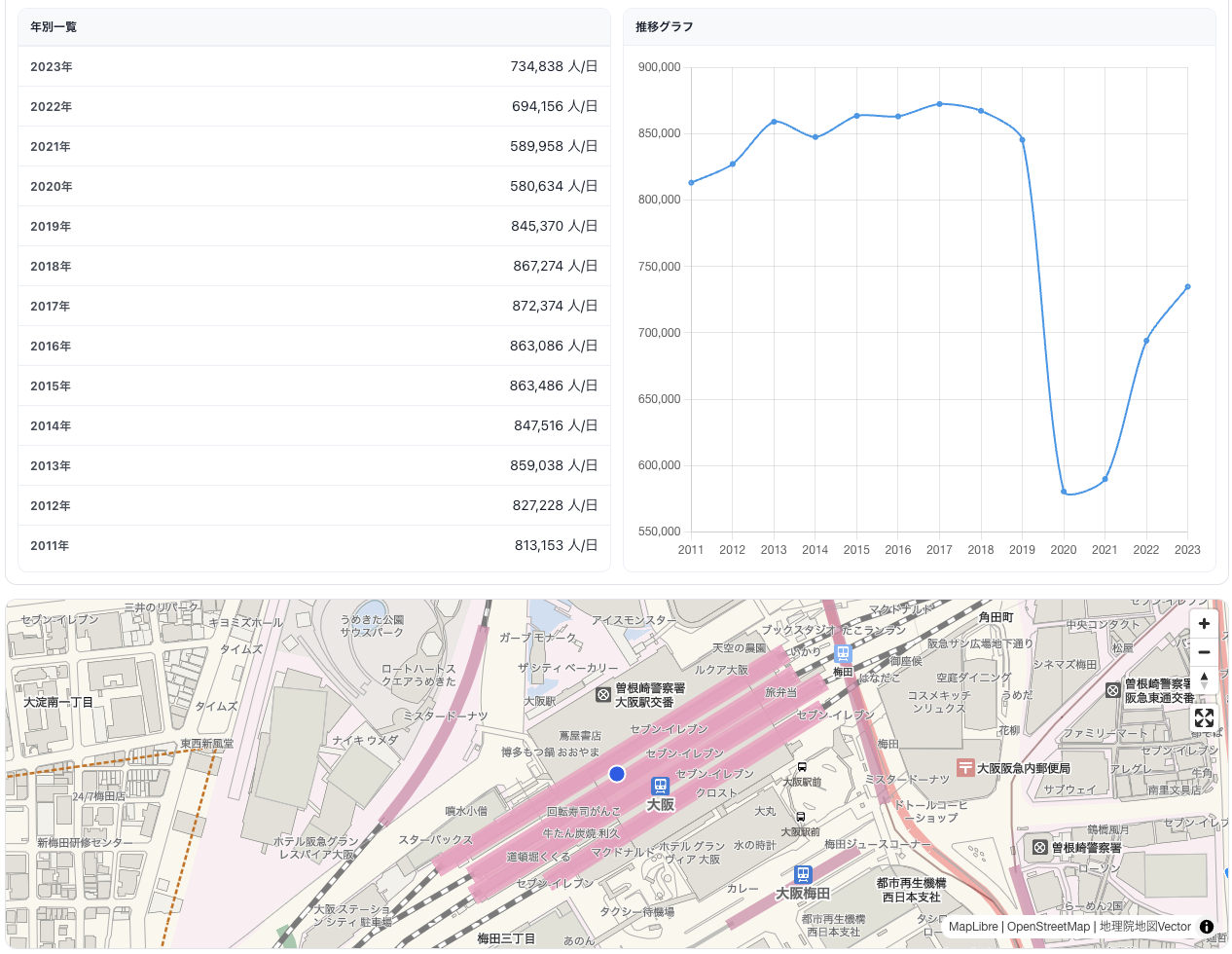Click the 大阪 station train icon

(x=660, y=786)
